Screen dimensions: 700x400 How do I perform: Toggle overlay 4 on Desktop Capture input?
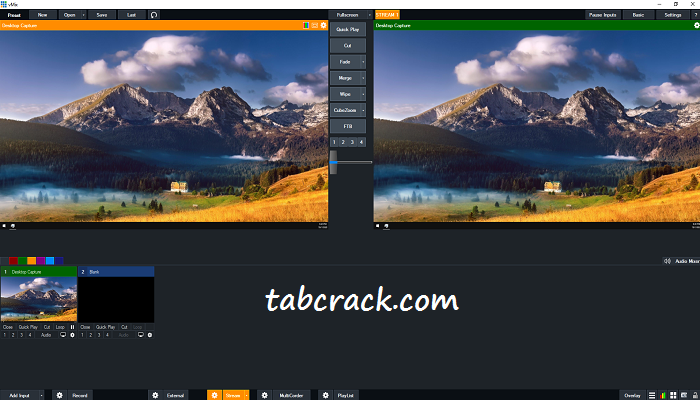(x=30, y=335)
